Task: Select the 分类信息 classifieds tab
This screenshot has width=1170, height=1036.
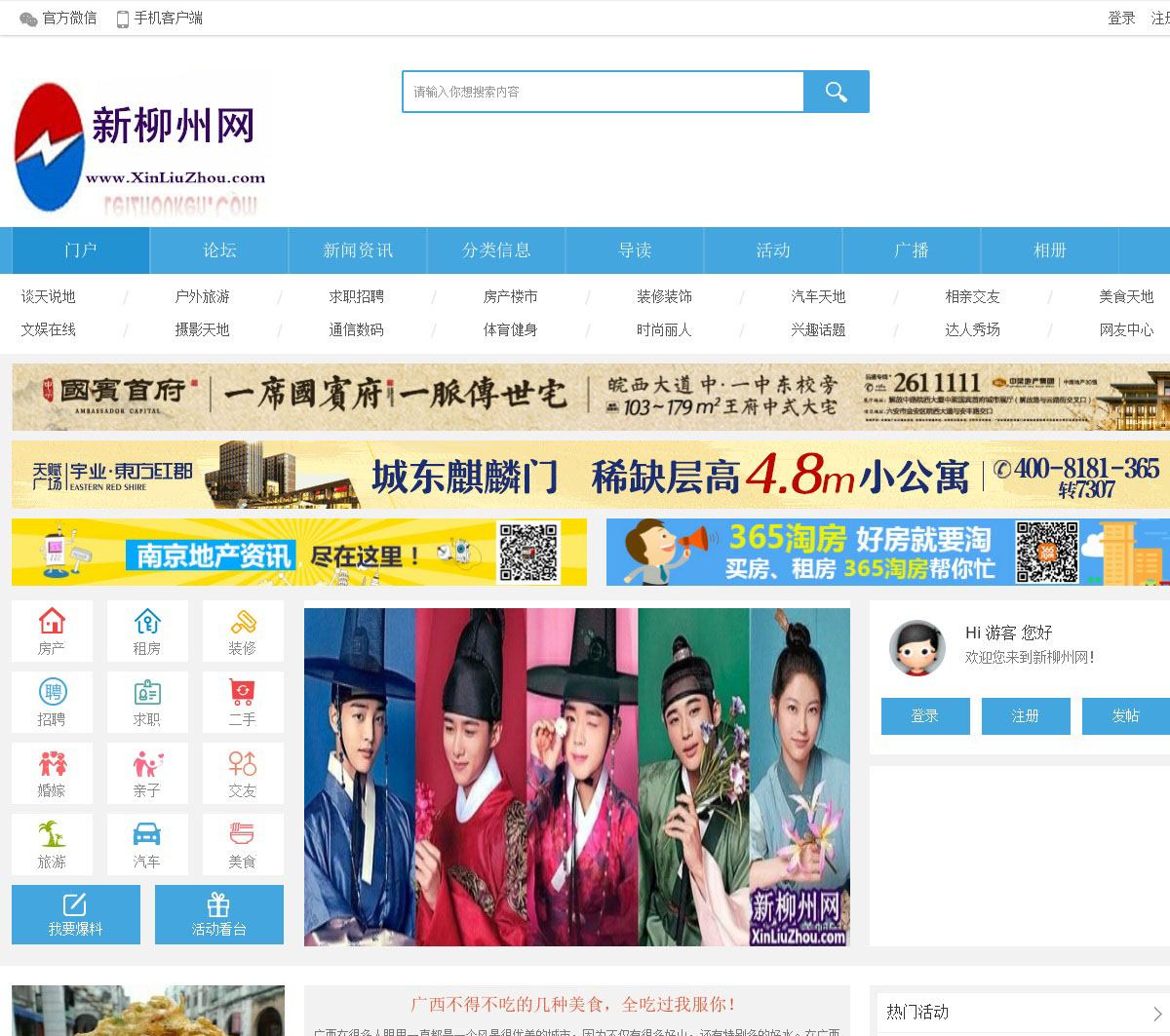Action: 496,250
